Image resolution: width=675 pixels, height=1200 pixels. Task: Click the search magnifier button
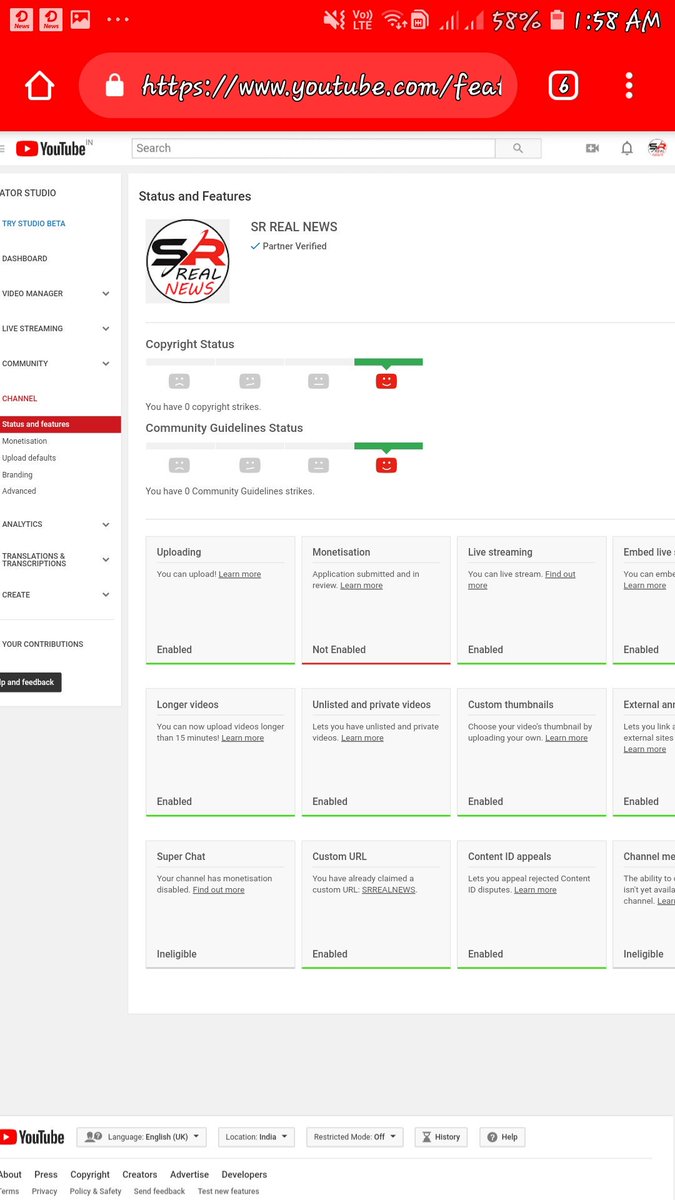[x=518, y=148]
